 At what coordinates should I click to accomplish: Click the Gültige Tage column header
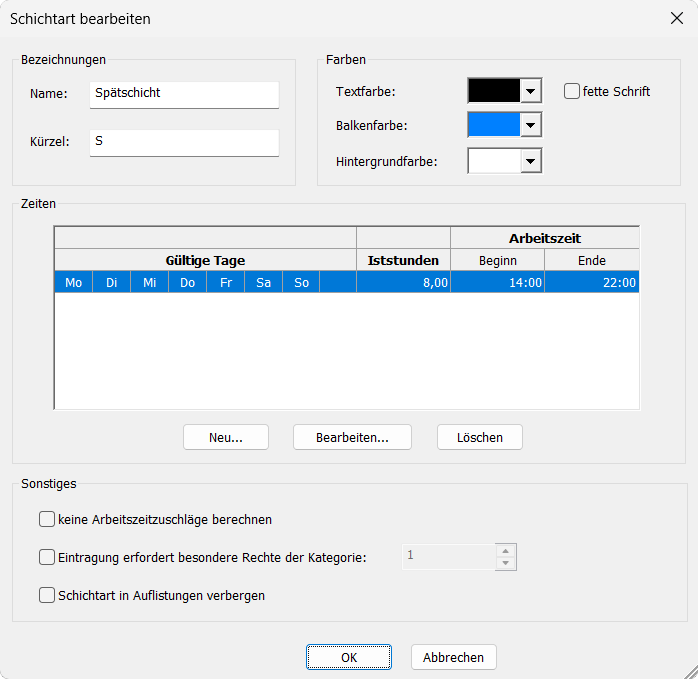coord(205,260)
